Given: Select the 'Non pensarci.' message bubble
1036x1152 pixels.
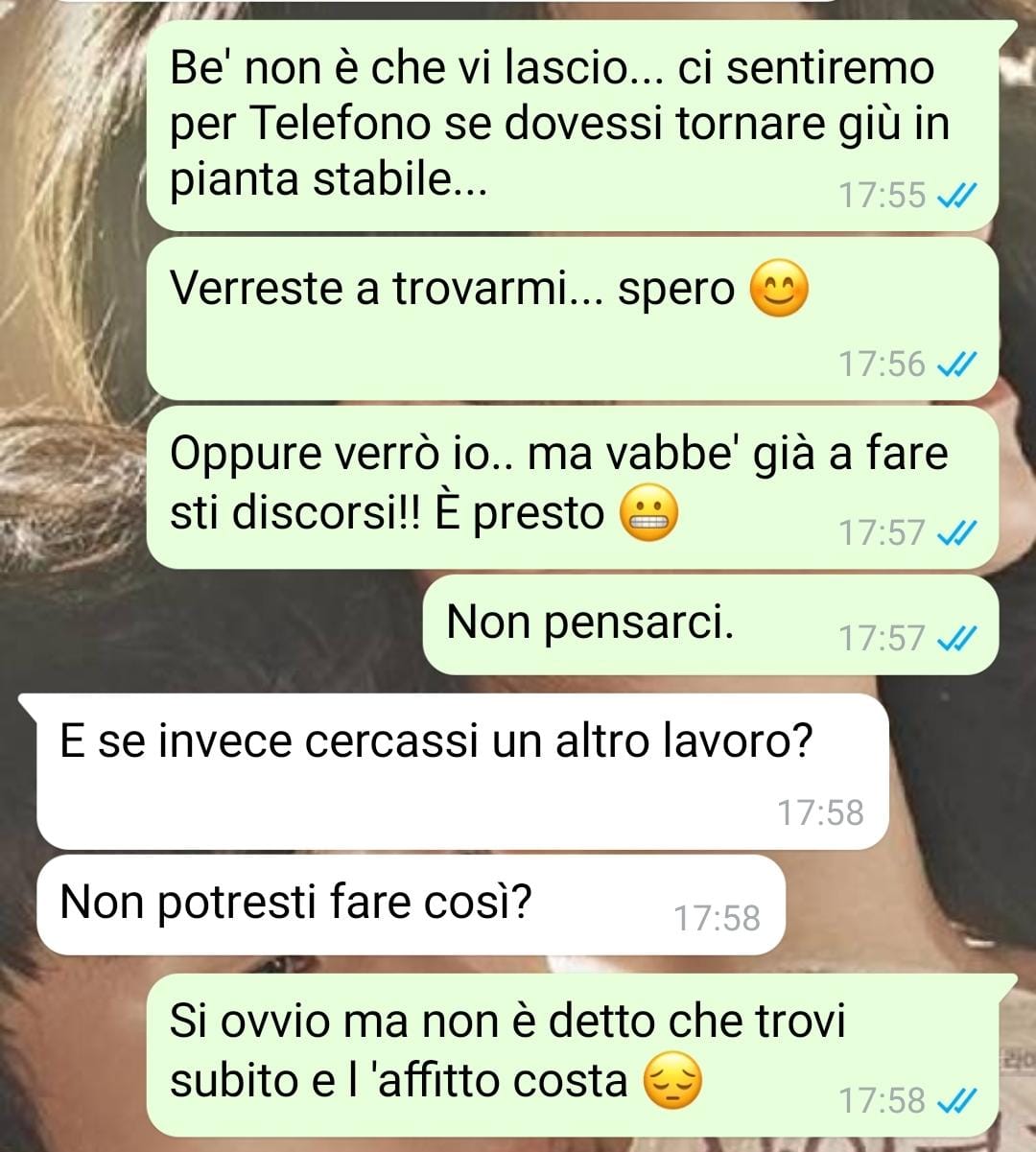Looking at the screenshot, I should coord(711,624).
